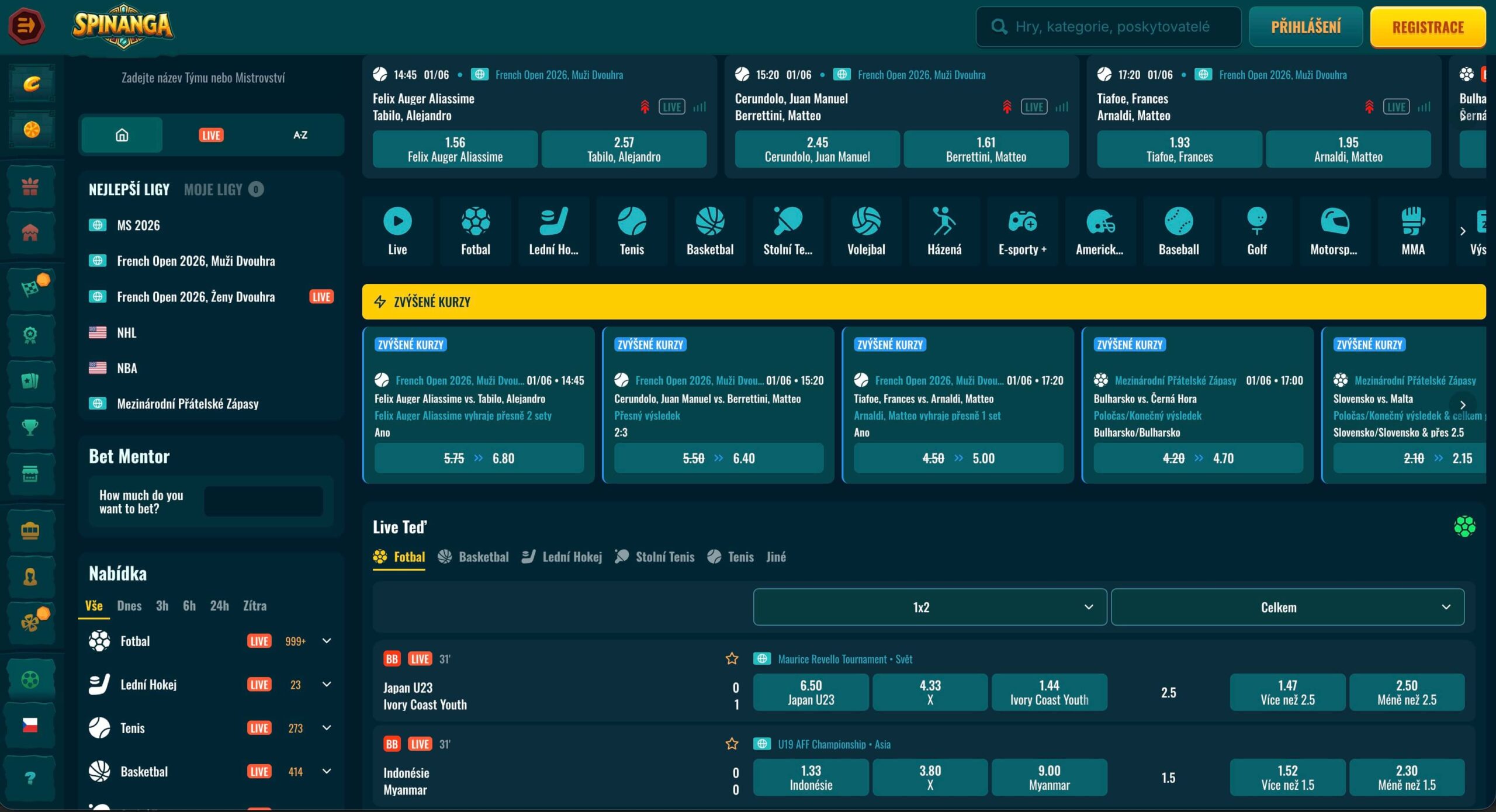Open the hamburger menu icon beside Spinanga logo

click(26, 26)
